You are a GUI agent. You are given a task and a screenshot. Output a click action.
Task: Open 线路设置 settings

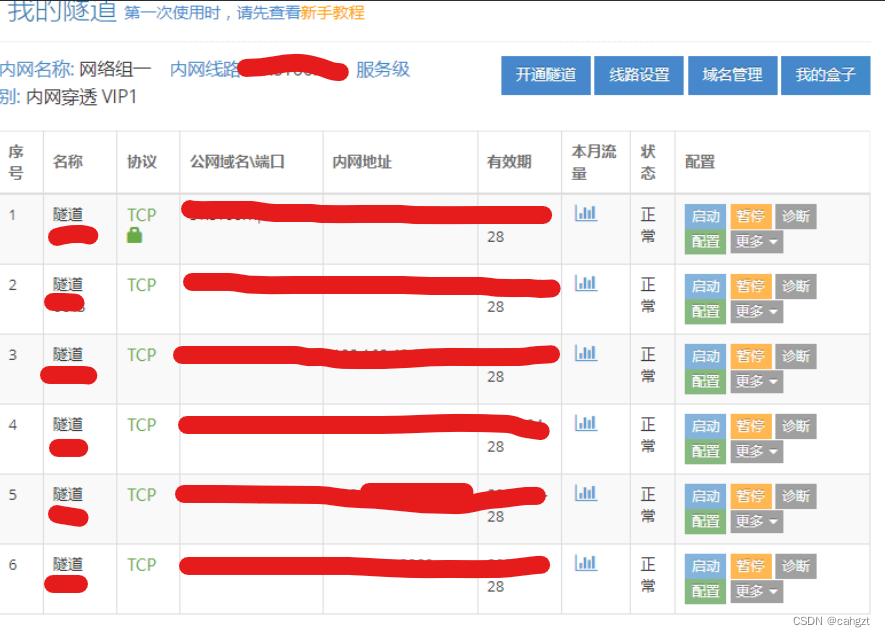point(639,75)
